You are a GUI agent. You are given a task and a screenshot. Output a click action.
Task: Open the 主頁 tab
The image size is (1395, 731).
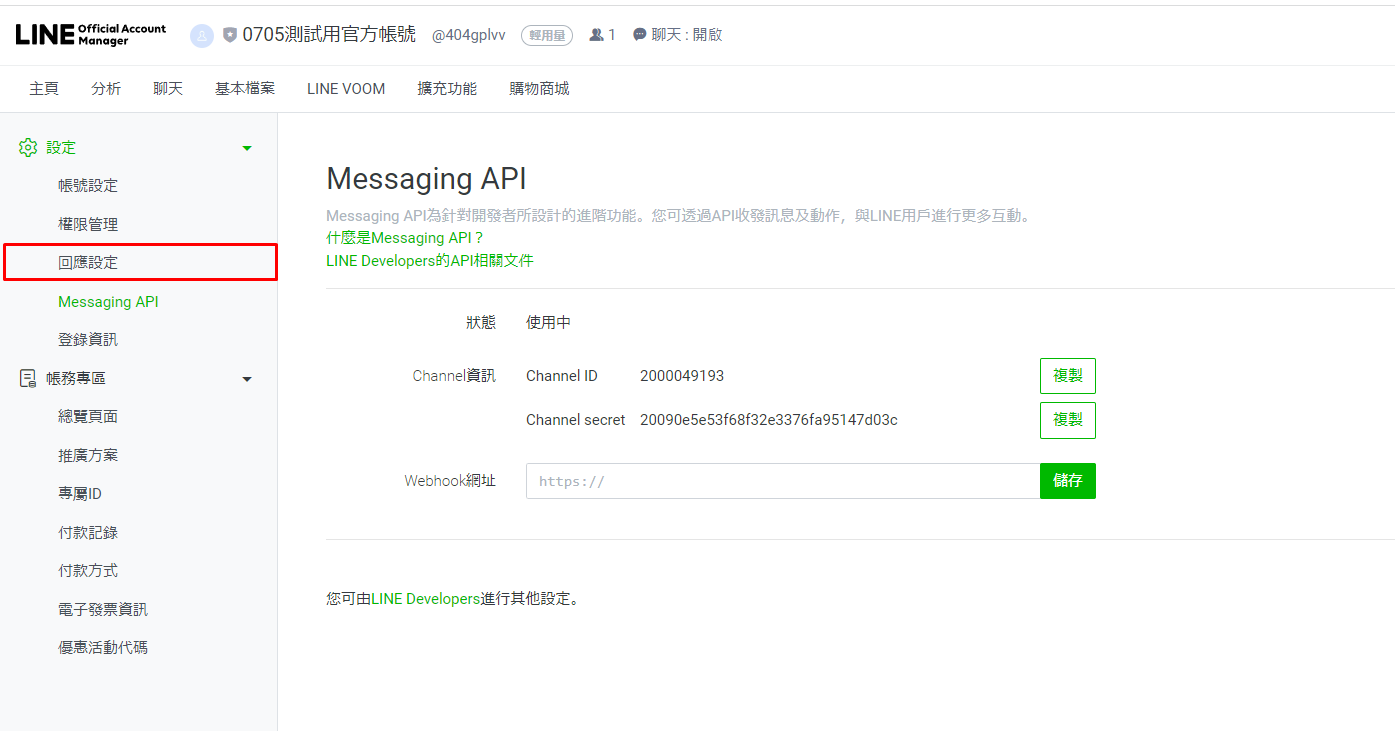tap(44, 89)
